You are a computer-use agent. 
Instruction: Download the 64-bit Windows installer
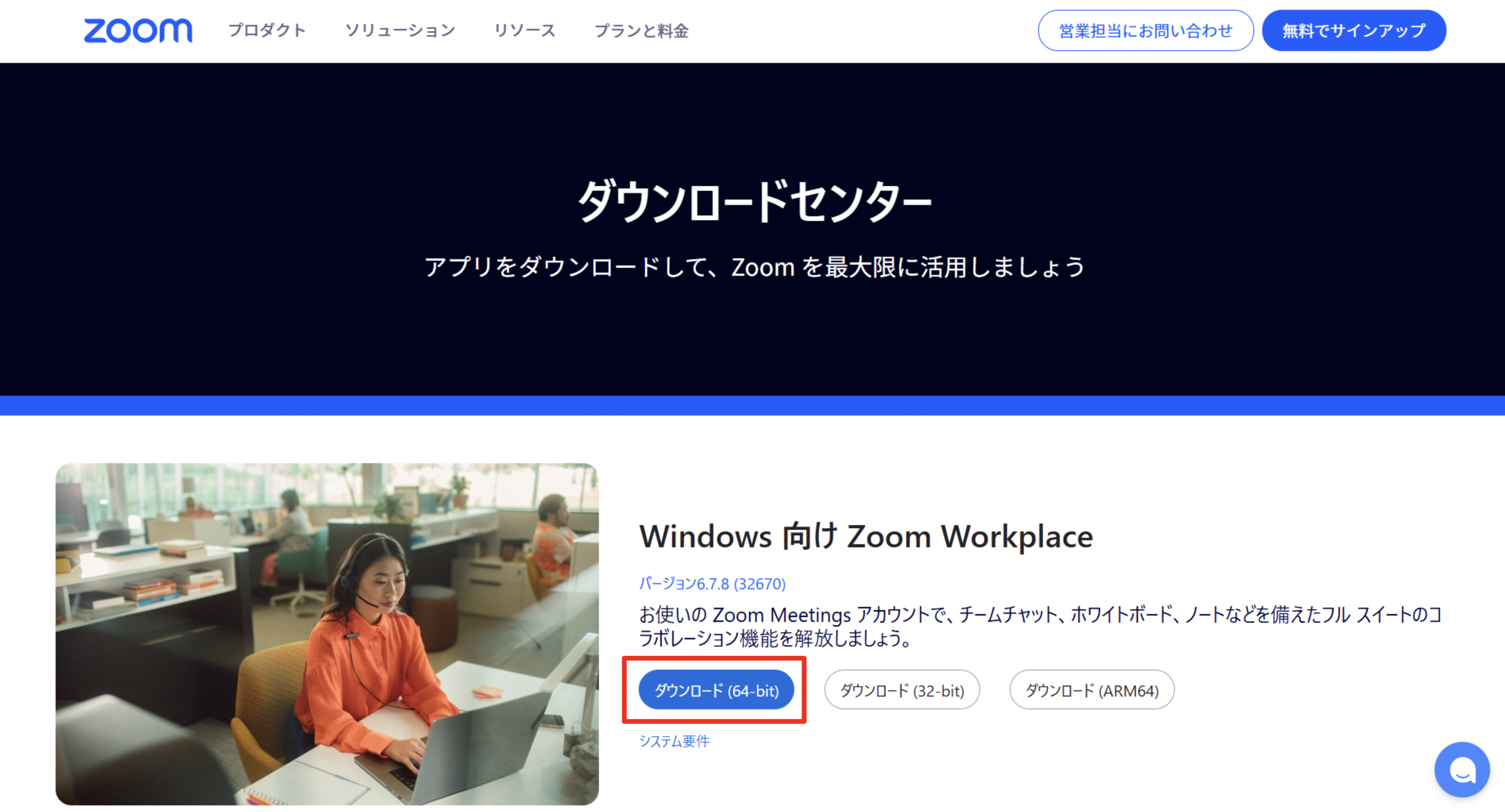pos(716,690)
